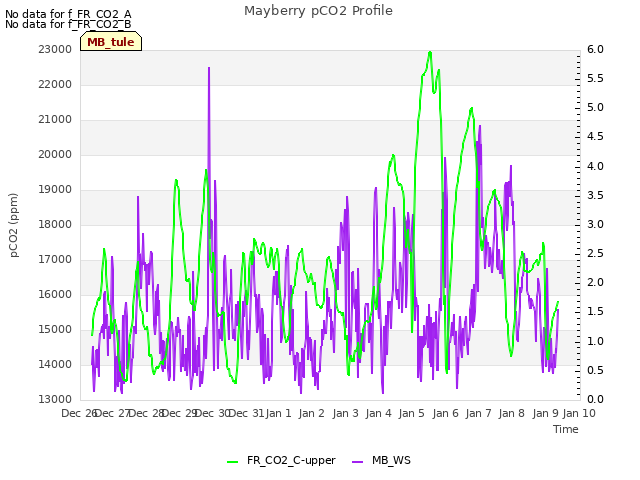Click the 3.0 right axis tick label

click(x=595, y=224)
